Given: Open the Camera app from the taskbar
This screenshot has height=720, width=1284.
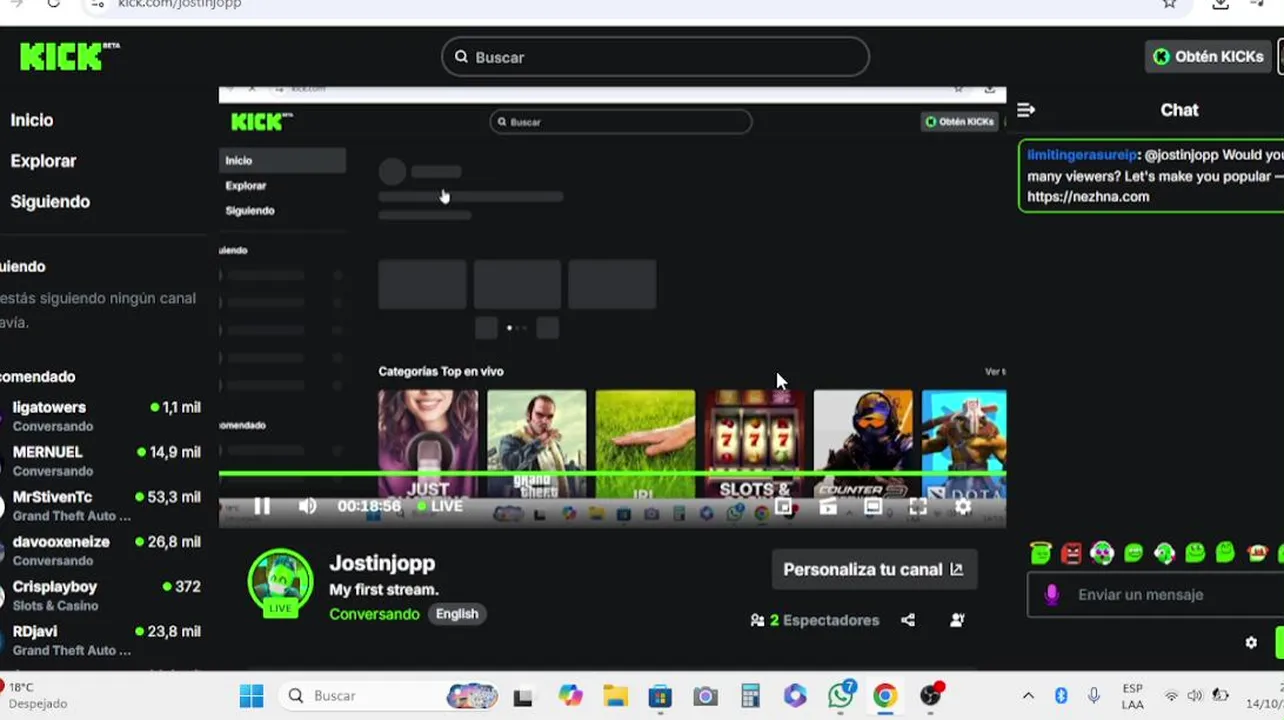Looking at the screenshot, I should tap(705, 696).
